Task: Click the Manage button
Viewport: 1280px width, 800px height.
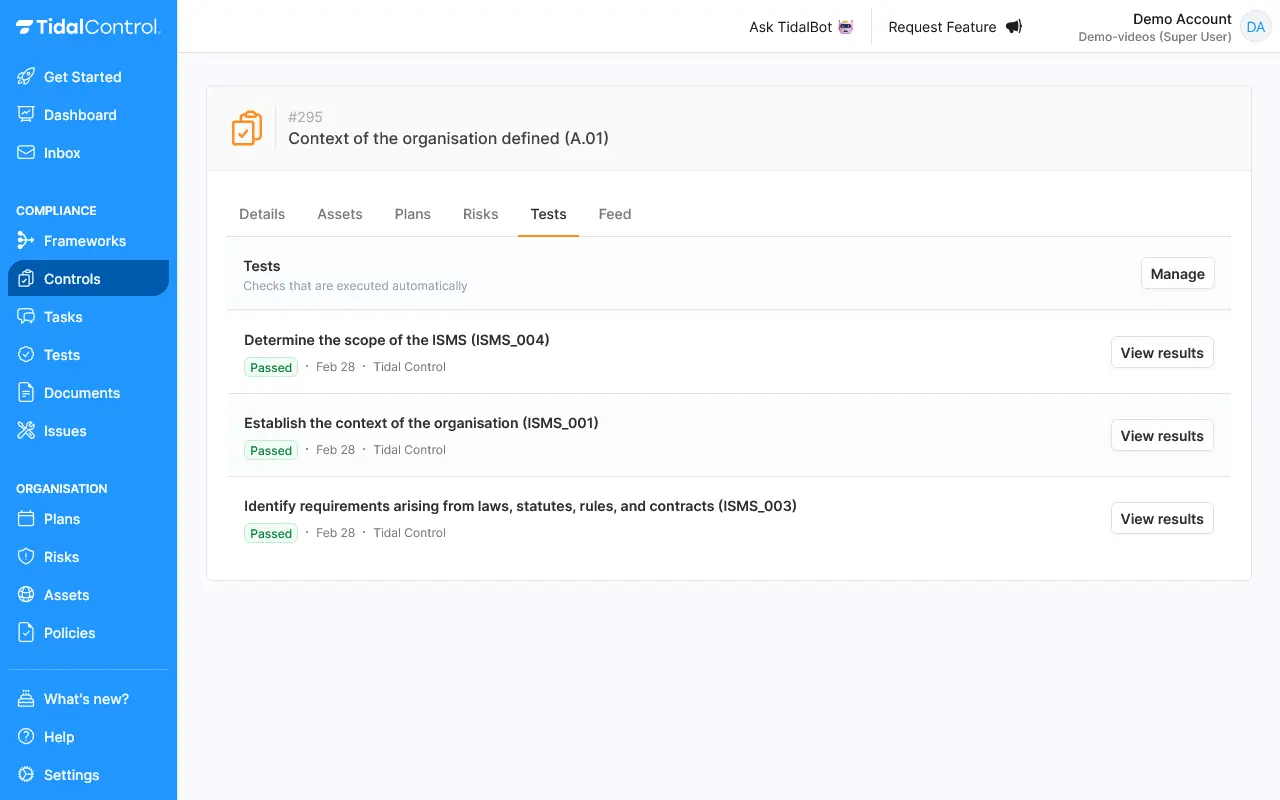Action: pyautogui.click(x=1178, y=274)
